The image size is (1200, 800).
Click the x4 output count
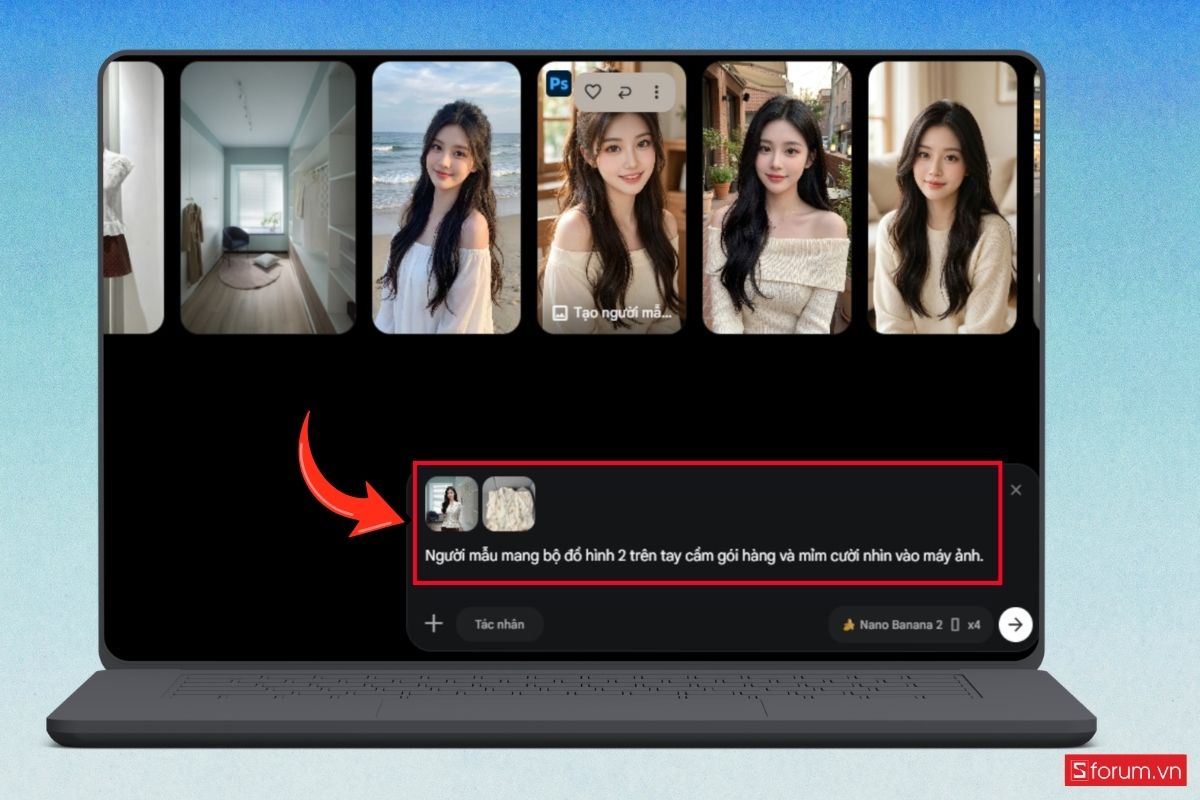[974, 625]
